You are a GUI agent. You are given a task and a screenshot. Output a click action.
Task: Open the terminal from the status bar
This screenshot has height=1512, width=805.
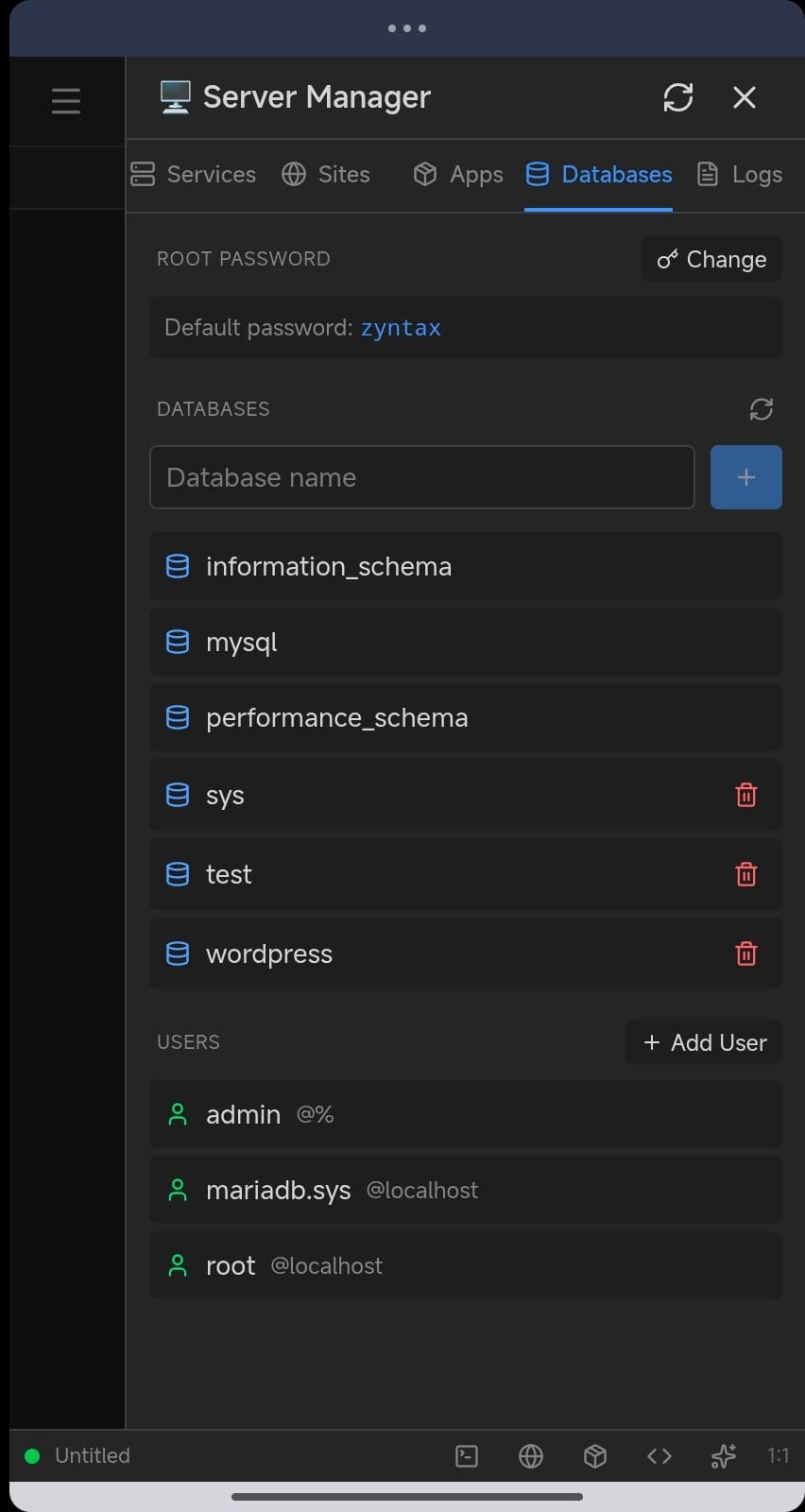click(x=467, y=1456)
